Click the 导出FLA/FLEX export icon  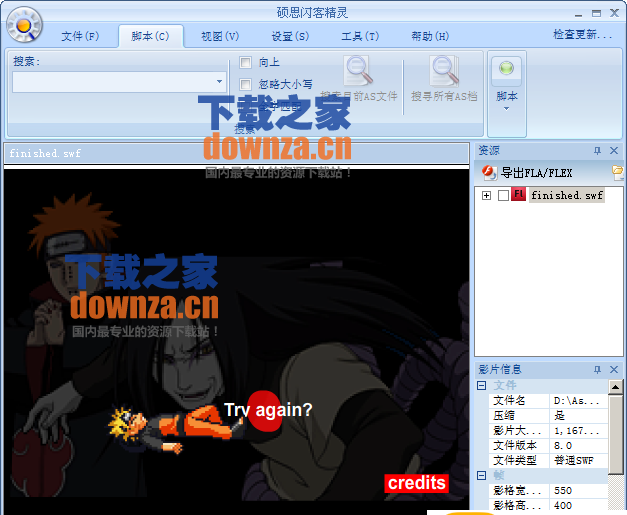[489, 171]
